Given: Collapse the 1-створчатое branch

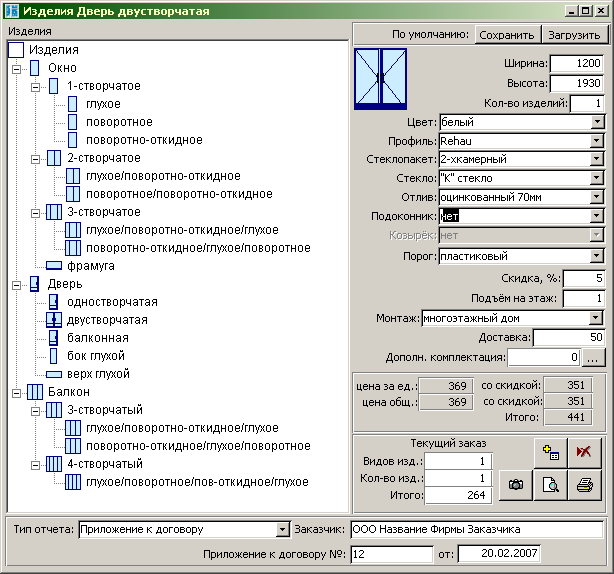Looking at the screenshot, I should click(x=35, y=87).
